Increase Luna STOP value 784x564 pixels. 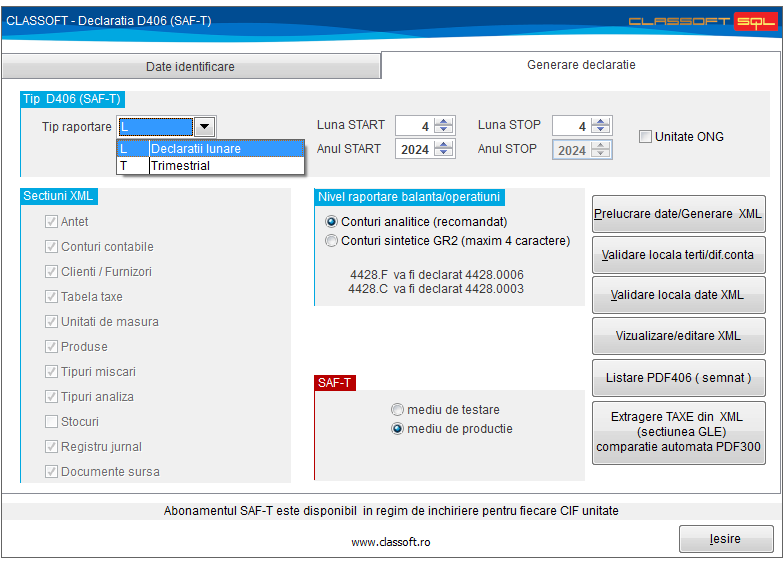click(600, 122)
